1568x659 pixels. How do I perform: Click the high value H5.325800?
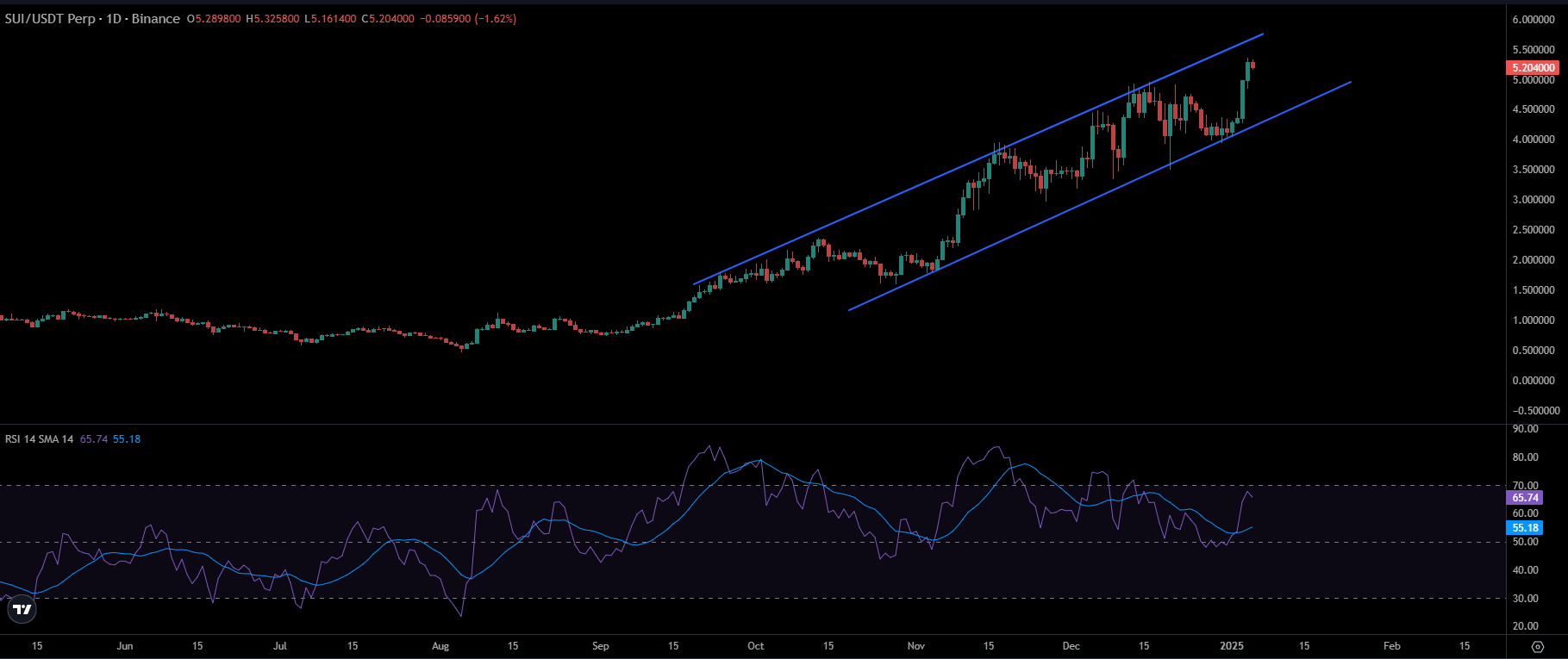click(x=272, y=18)
